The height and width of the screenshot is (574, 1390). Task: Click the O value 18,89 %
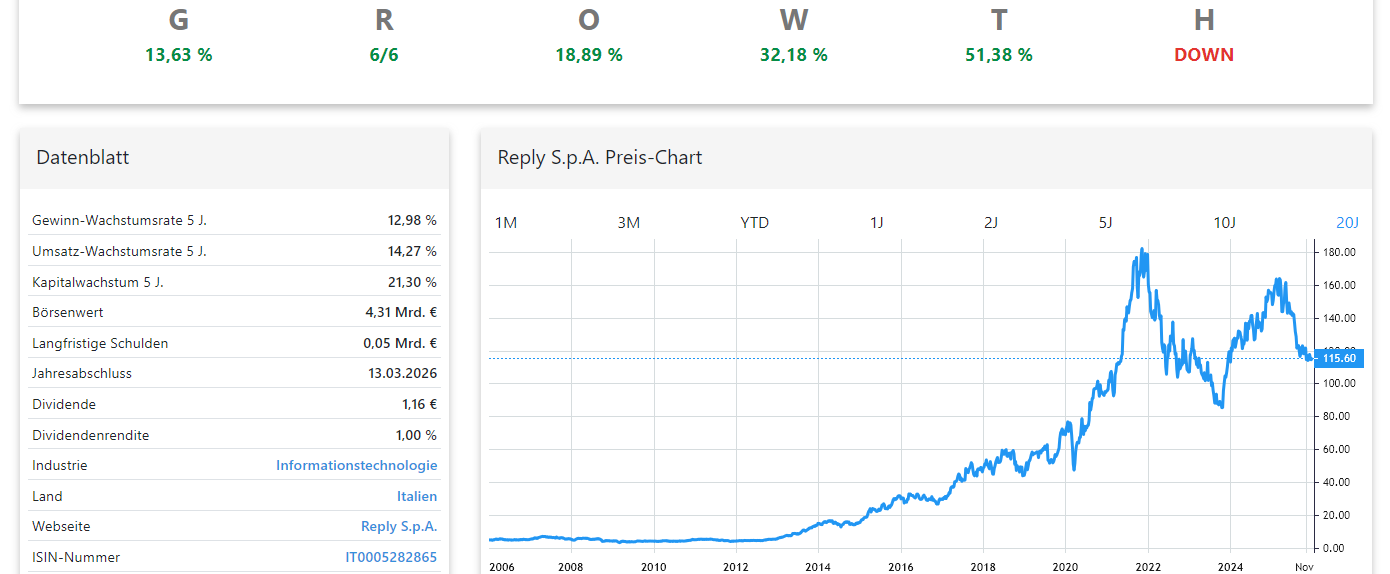pyautogui.click(x=589, y=55)
